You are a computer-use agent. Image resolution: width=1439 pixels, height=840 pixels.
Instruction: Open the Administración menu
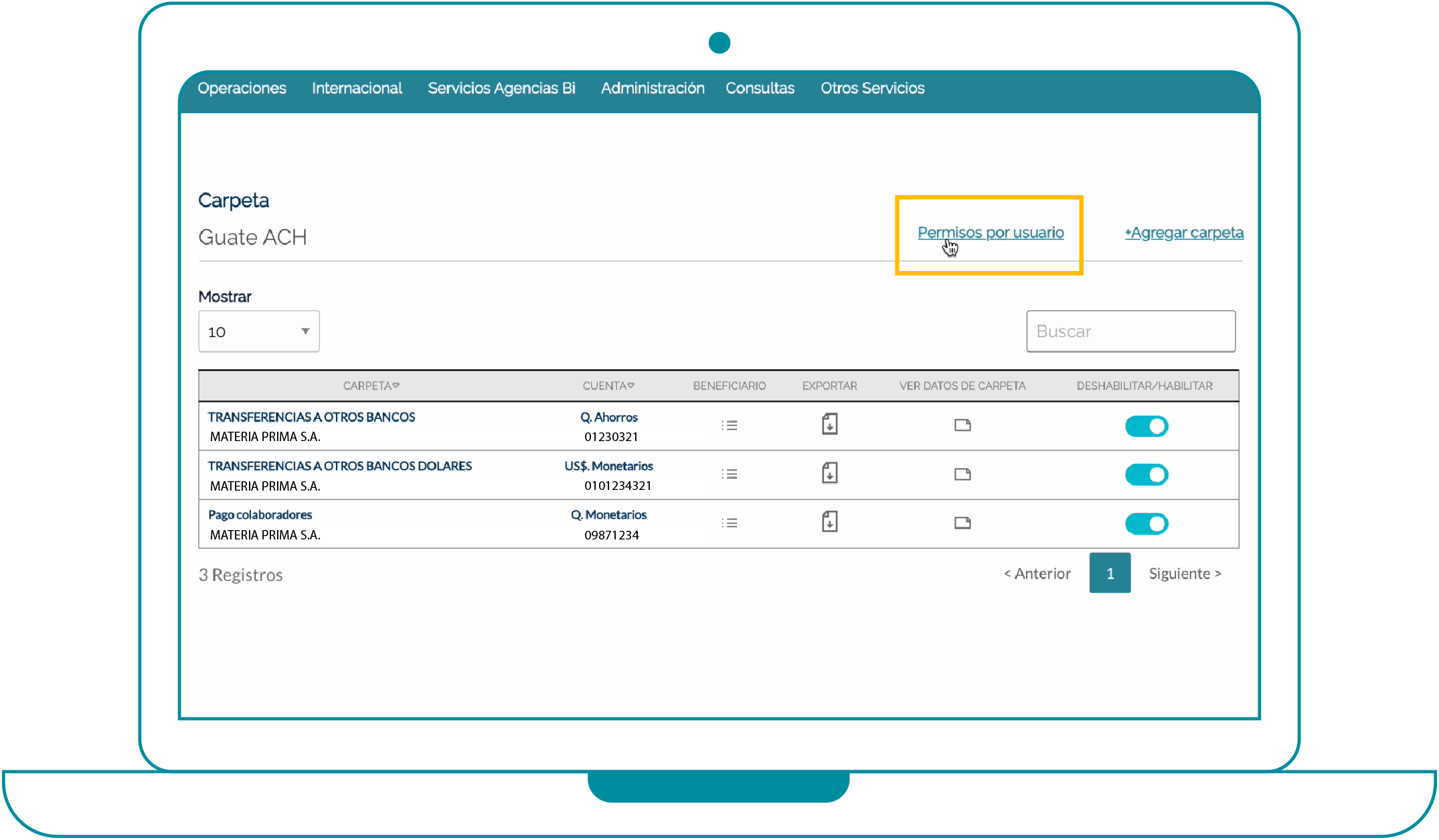[653, 88]
